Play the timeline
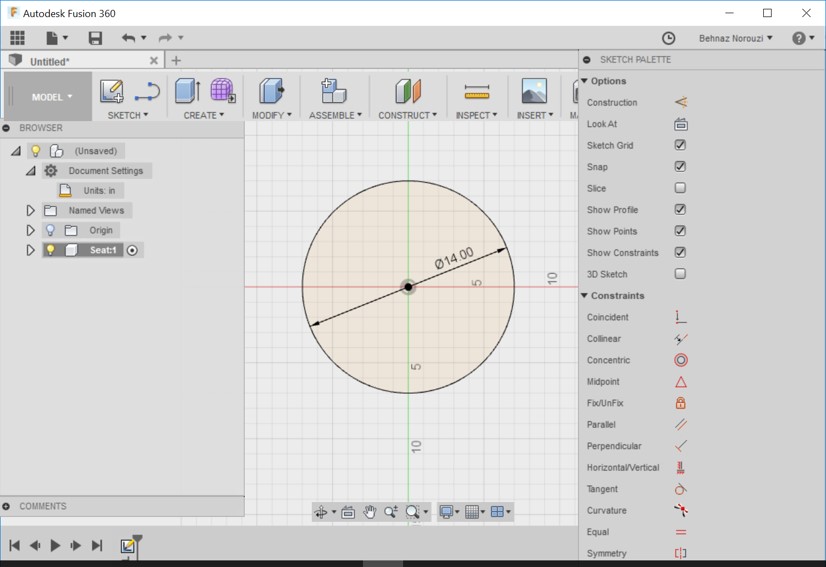This screenshot has height=567, width=826. click(x=55, y=545)
